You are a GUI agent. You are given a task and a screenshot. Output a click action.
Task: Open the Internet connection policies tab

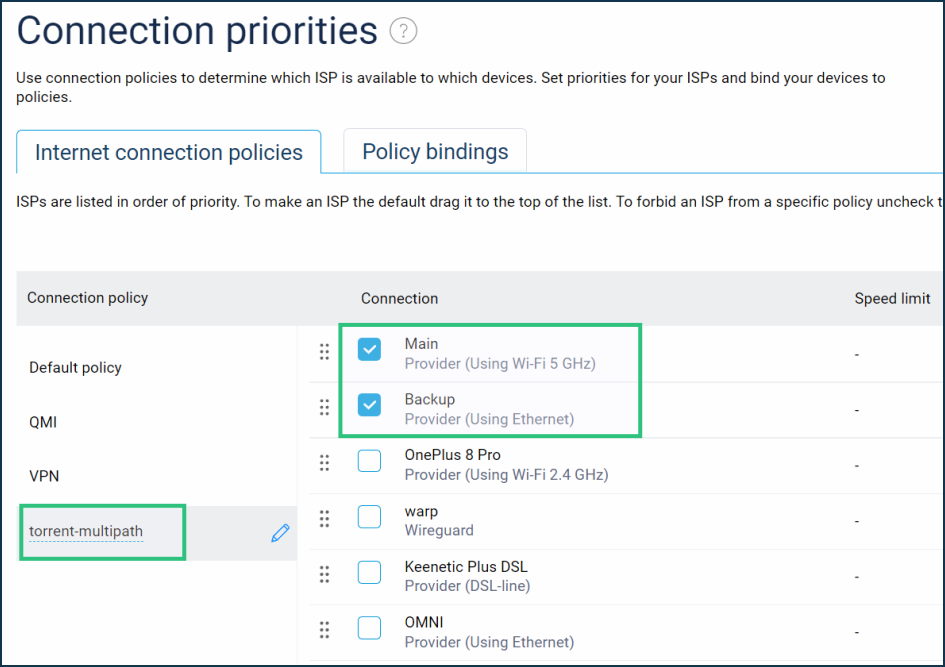click(x=169, y=152)
